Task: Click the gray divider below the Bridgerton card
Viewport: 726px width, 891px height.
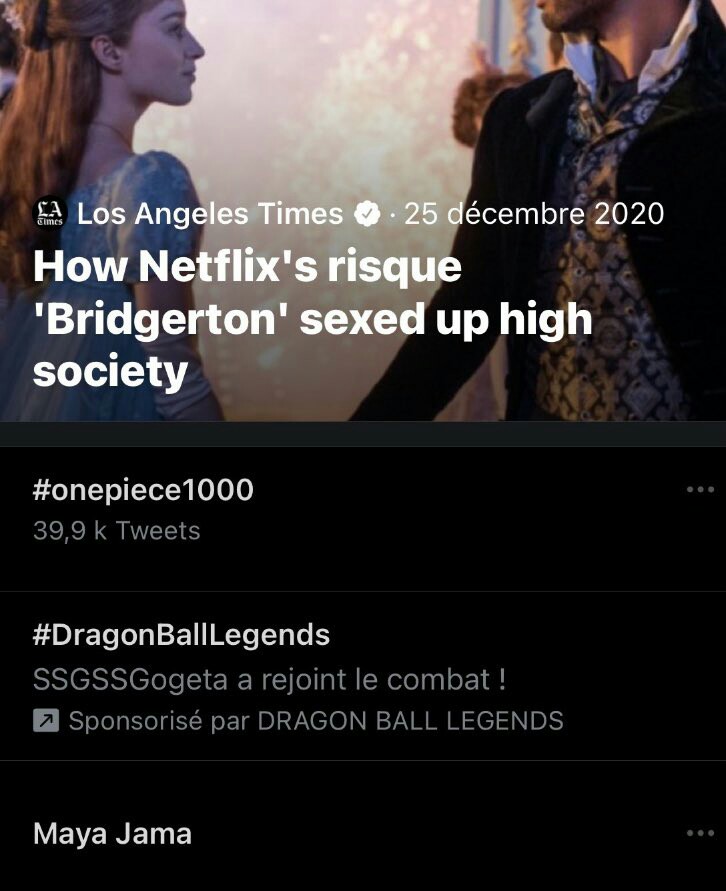Action: coord(363,433)
